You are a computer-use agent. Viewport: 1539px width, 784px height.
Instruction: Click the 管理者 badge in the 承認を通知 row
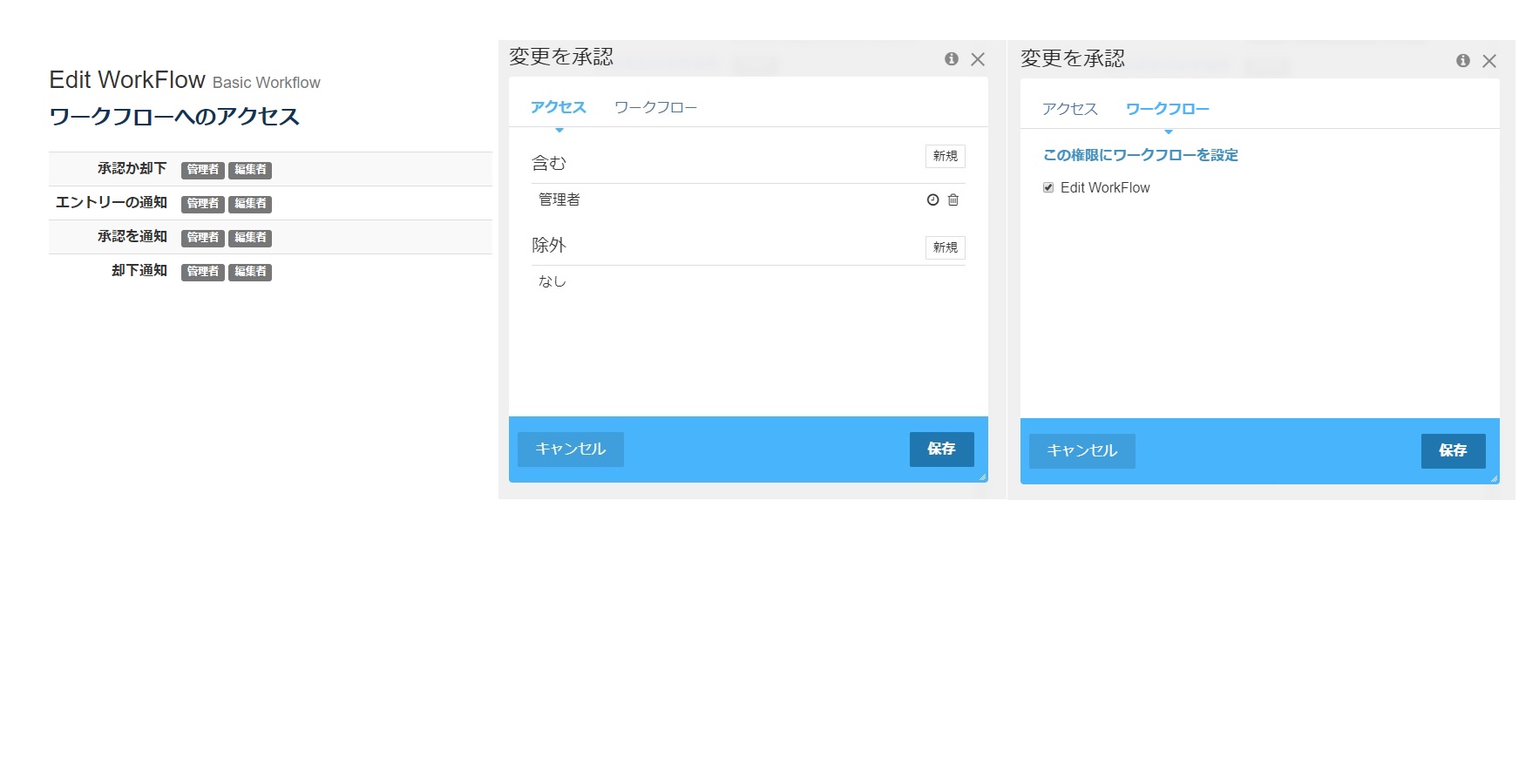pyautogui.click(x=203, y=238)
